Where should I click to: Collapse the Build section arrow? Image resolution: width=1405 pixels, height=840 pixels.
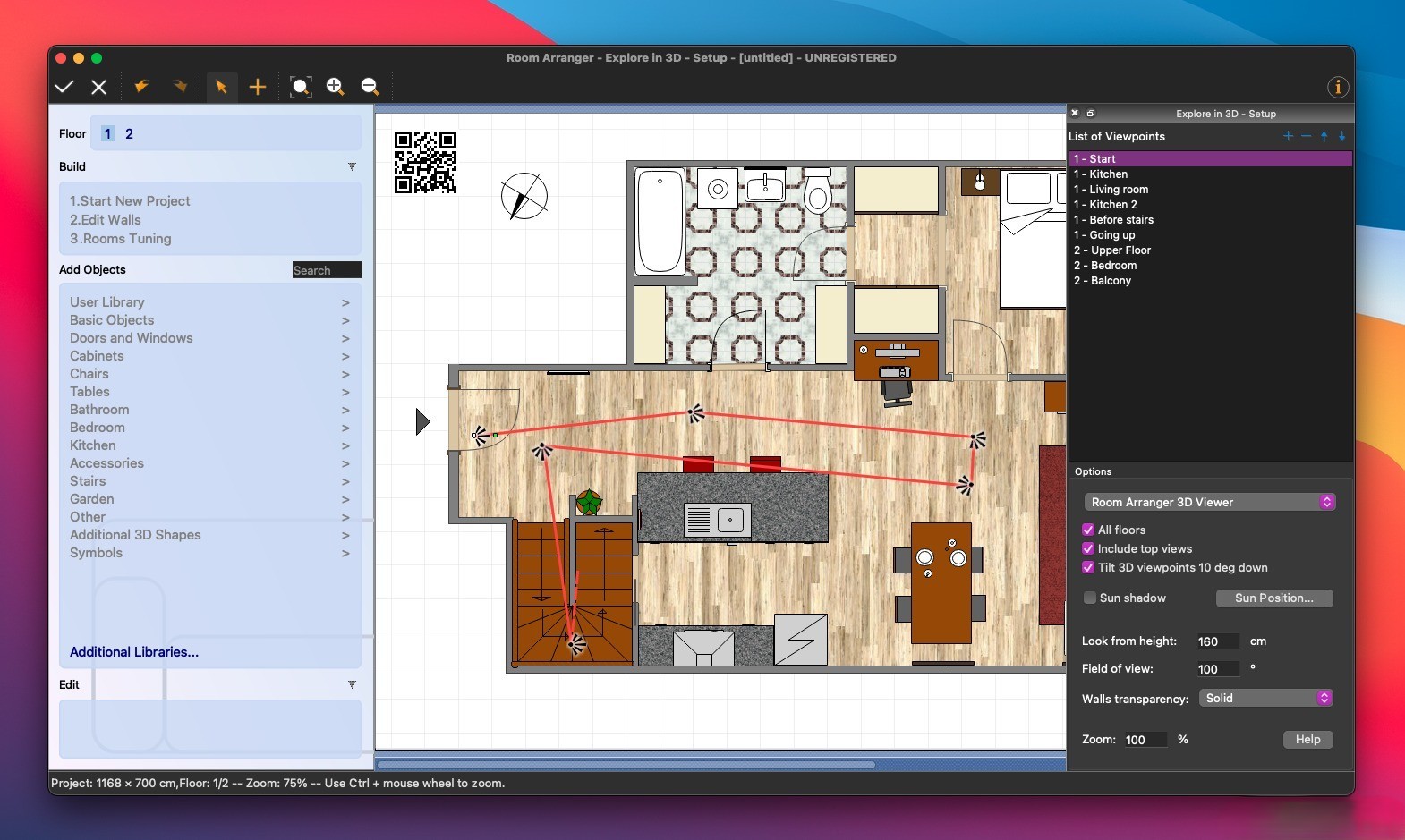[x=352, y=166]
